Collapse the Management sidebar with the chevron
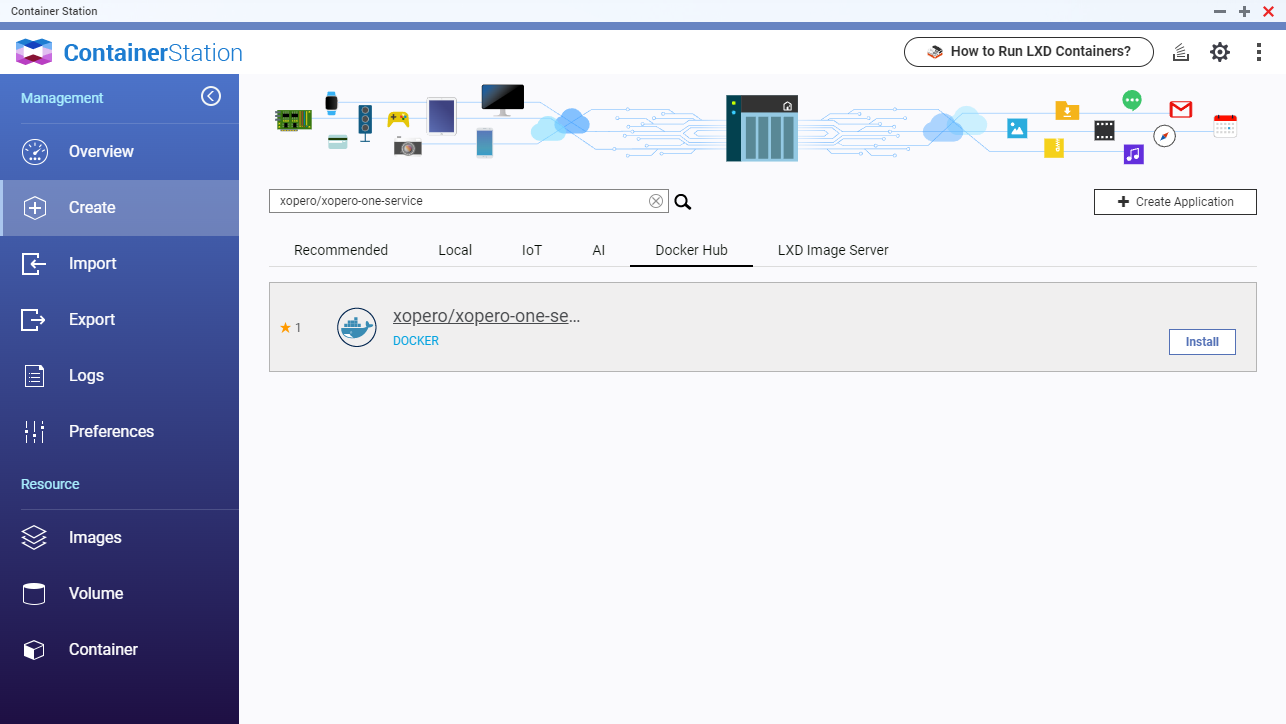This screenshot has height=724, width=1286. tap(211, 96)
